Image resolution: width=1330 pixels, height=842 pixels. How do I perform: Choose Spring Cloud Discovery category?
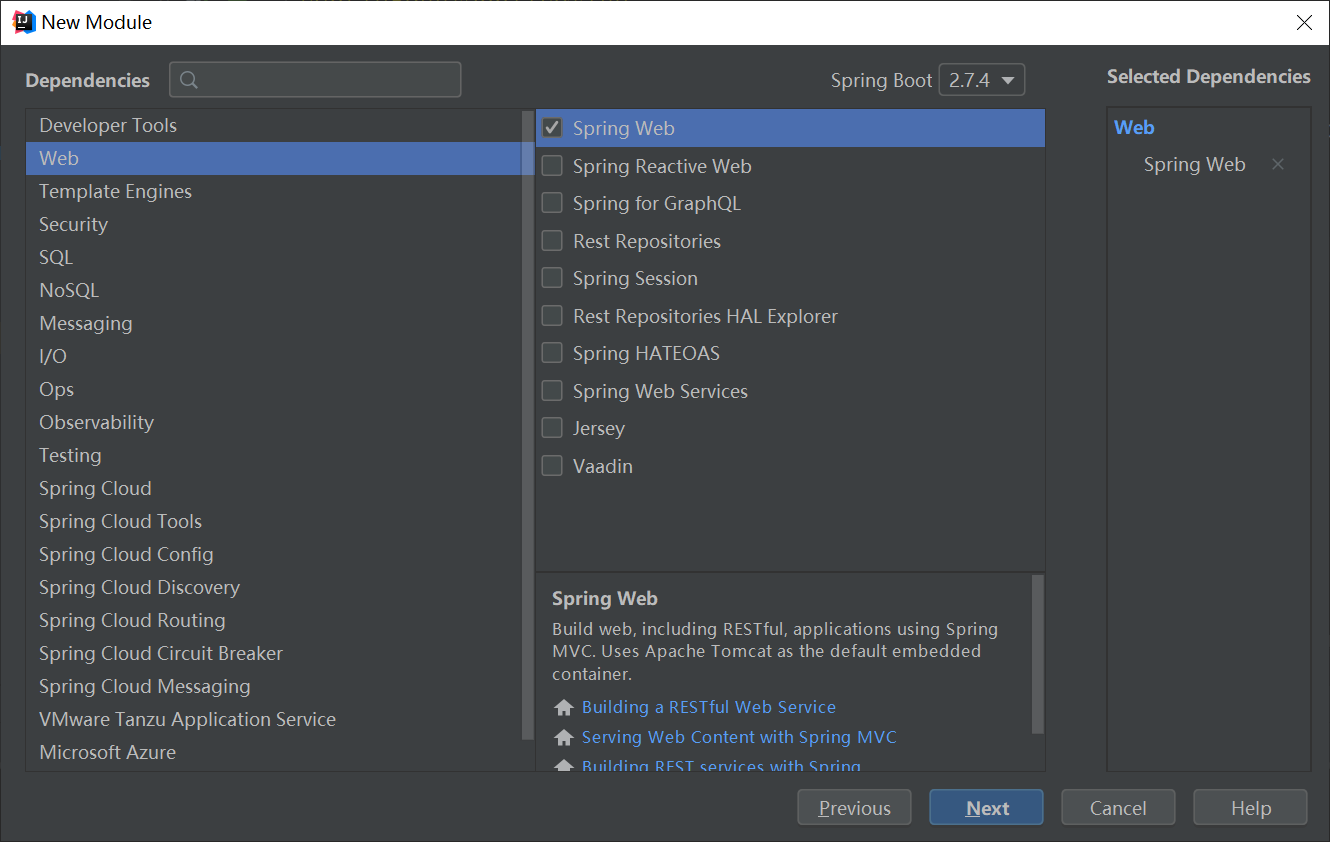pyautogui.click(x=274, y=587)
